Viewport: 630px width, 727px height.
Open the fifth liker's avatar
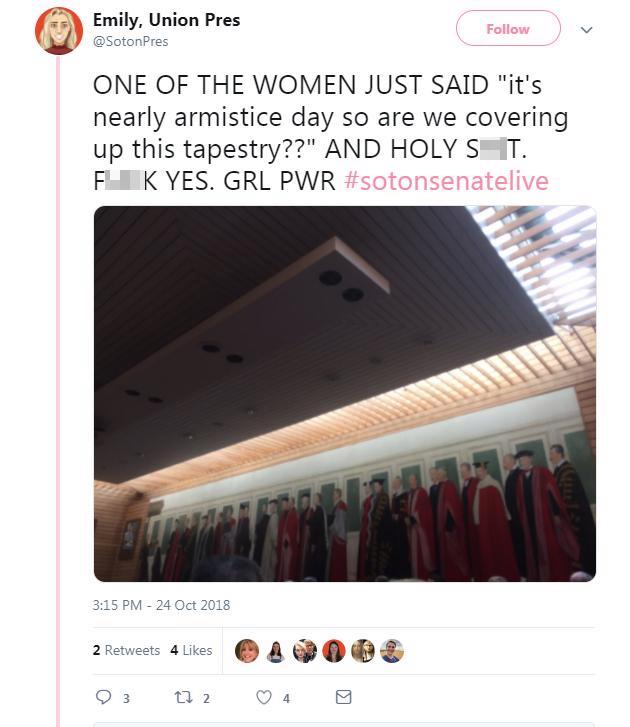[x=363, y=650]
